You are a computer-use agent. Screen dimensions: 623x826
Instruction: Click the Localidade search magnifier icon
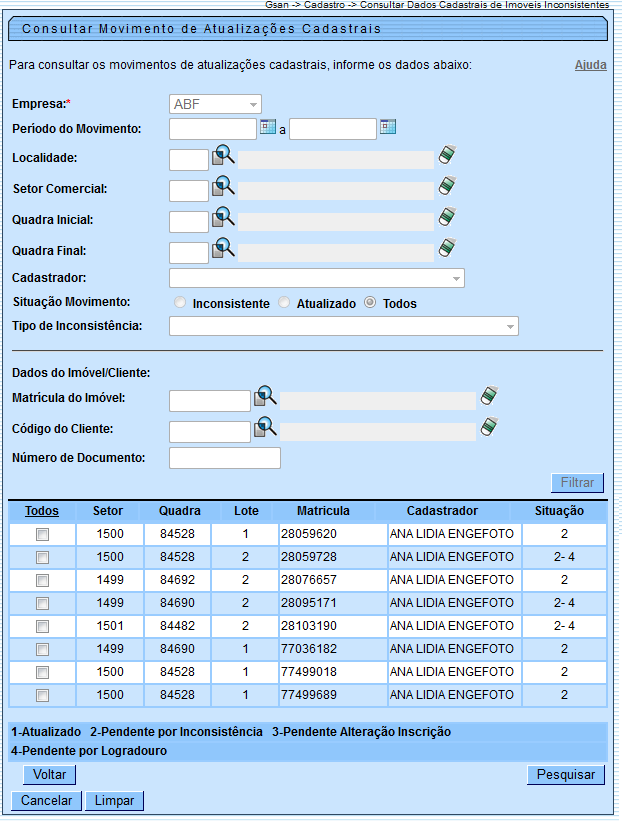(222, 156)
